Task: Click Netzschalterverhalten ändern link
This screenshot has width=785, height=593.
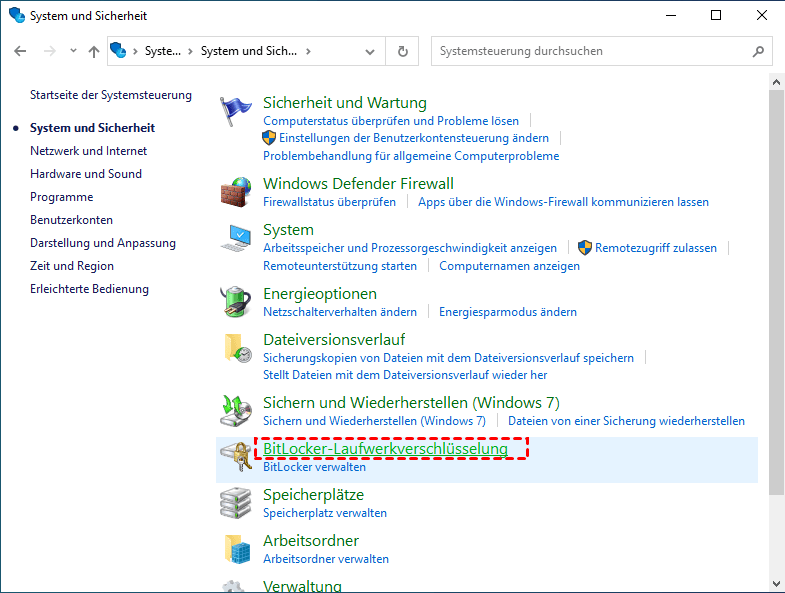Action: point(340,312)
